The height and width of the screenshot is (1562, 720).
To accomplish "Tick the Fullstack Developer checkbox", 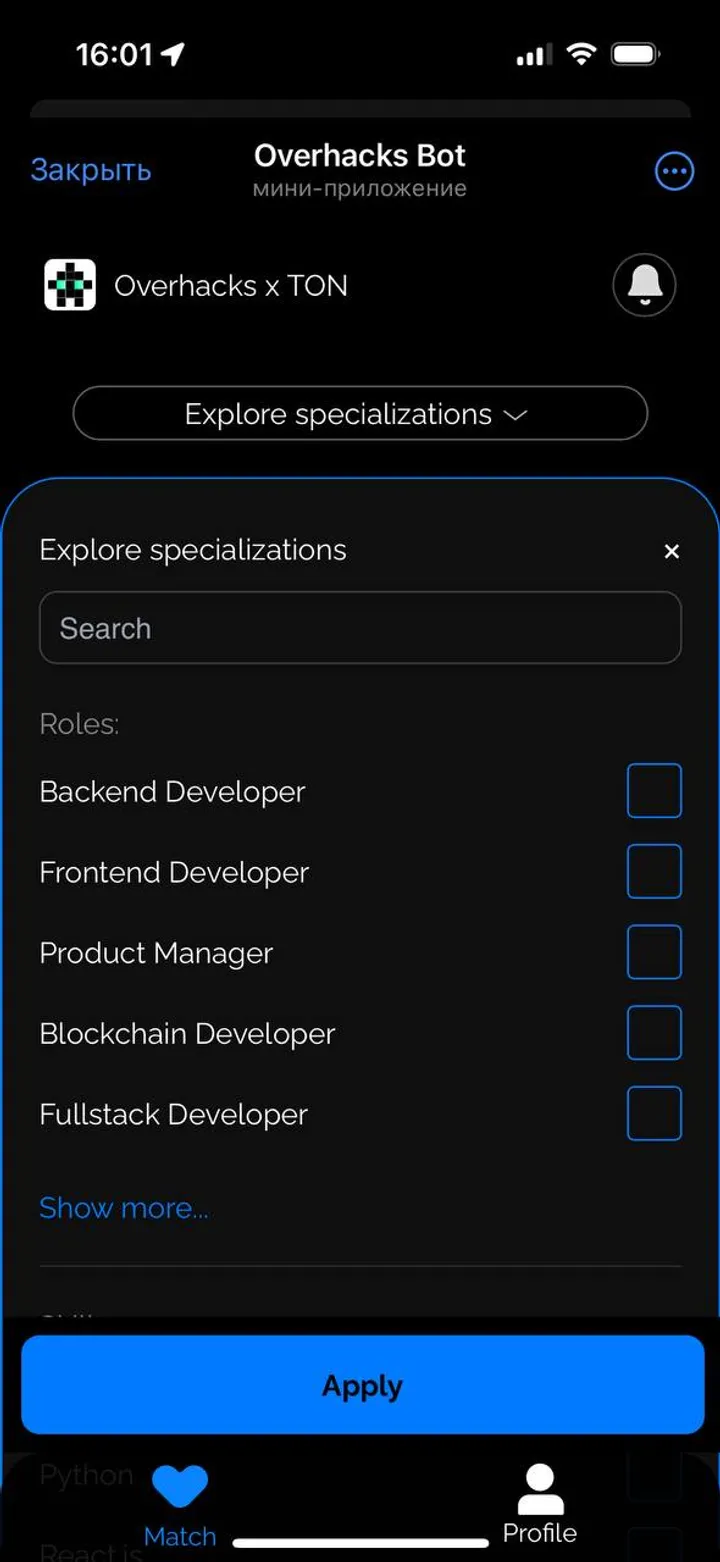I will tap(654, 1113).
